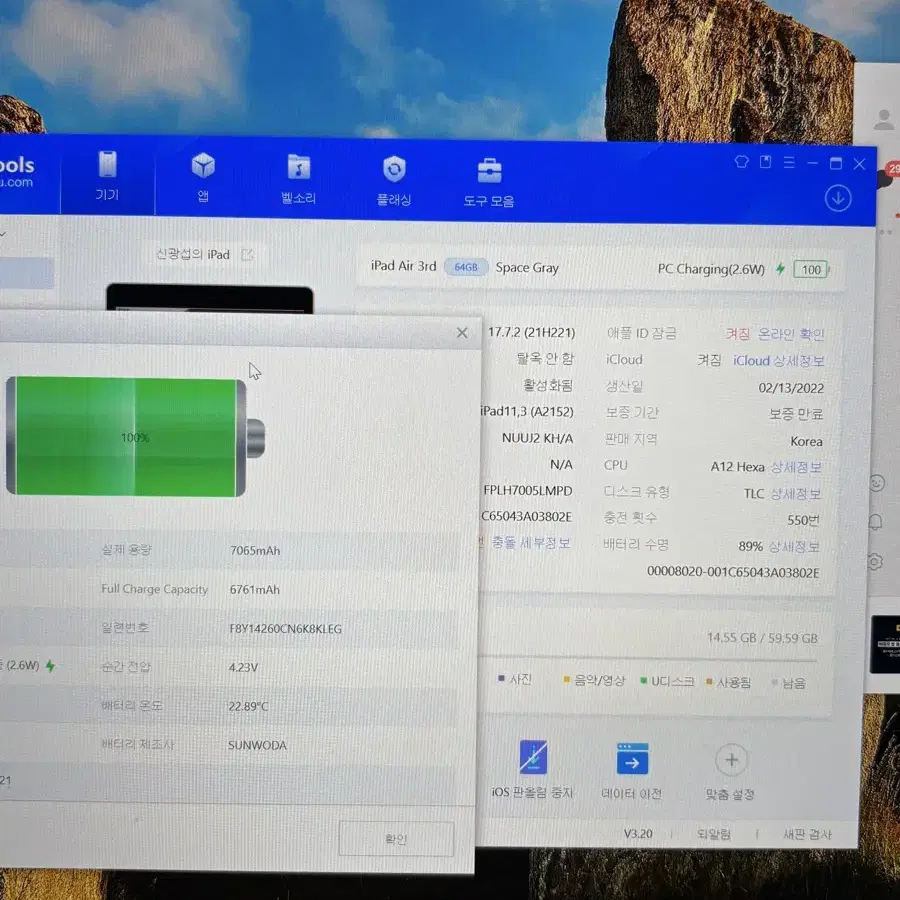The image size is (900, 900).
Task: Click the 보증 만료 warranty value
Action: pos(796,414)
